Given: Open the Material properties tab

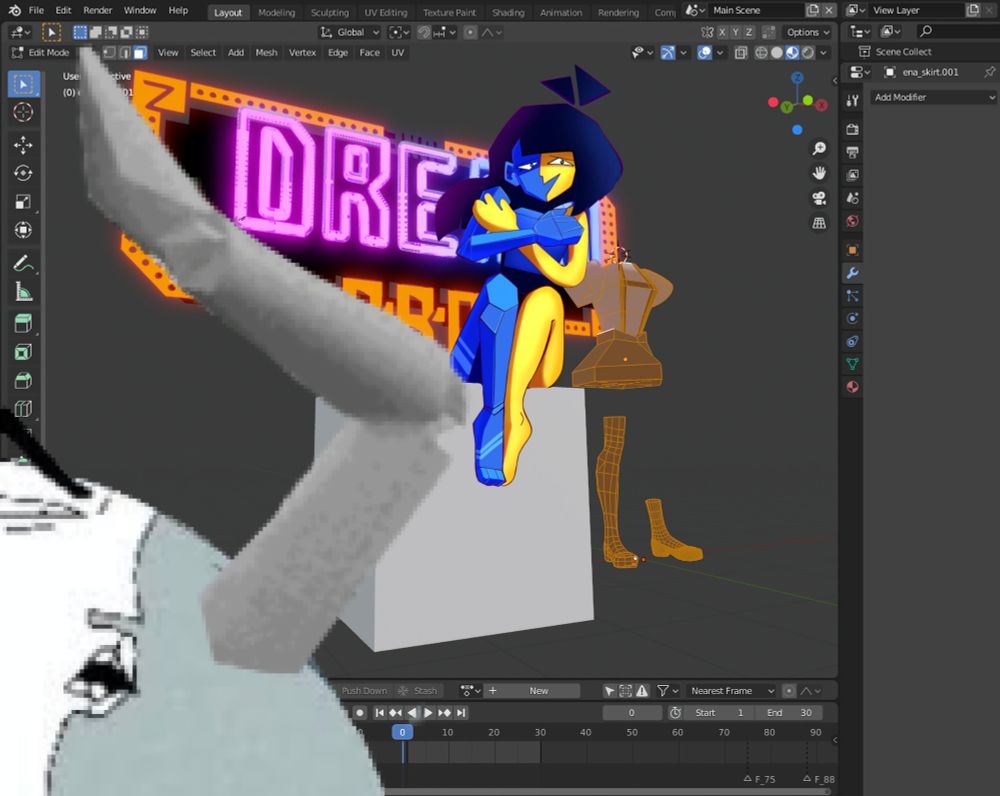Looking at the screenshot, I should point(852,387).
